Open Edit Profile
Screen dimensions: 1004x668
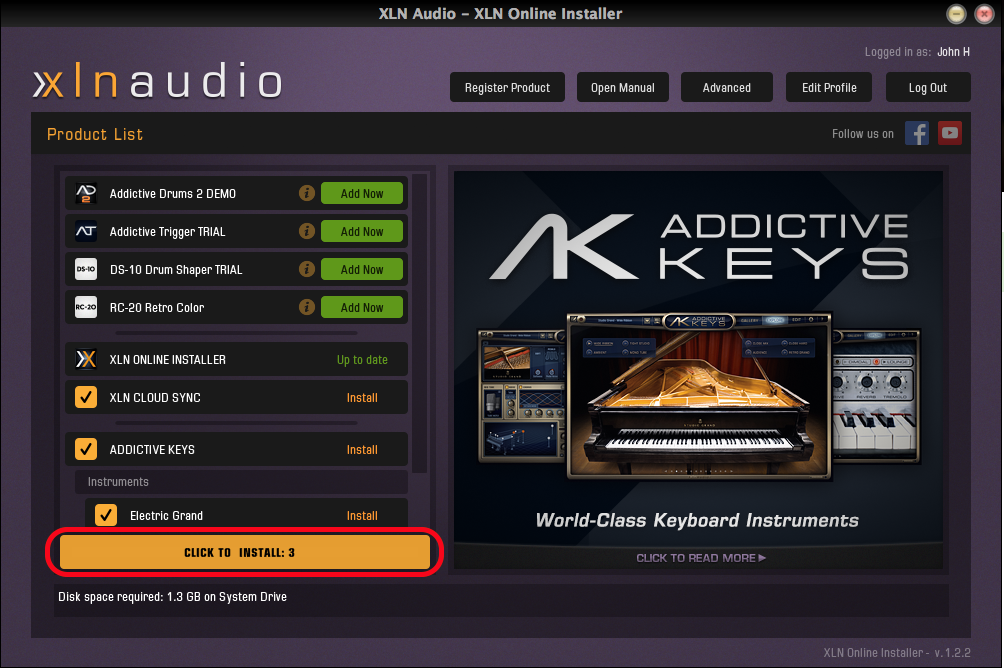pos(829,87)
